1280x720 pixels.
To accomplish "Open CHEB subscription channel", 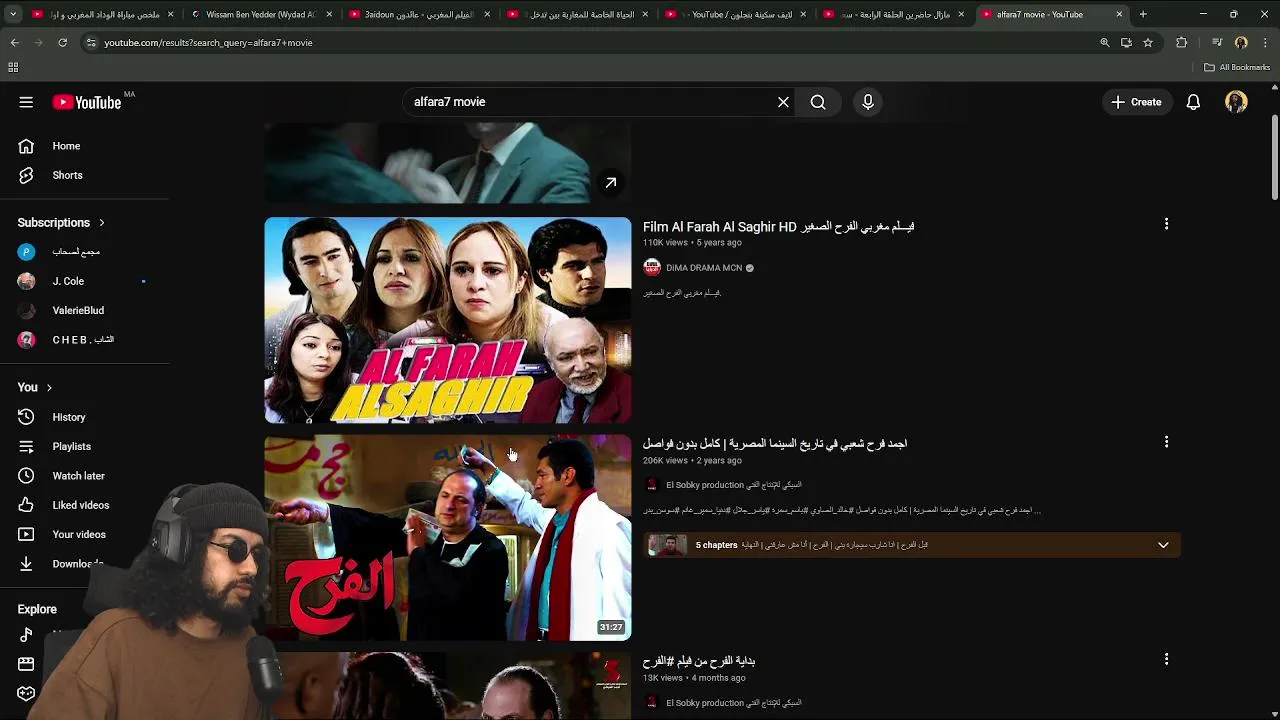I will coord(85,340).
